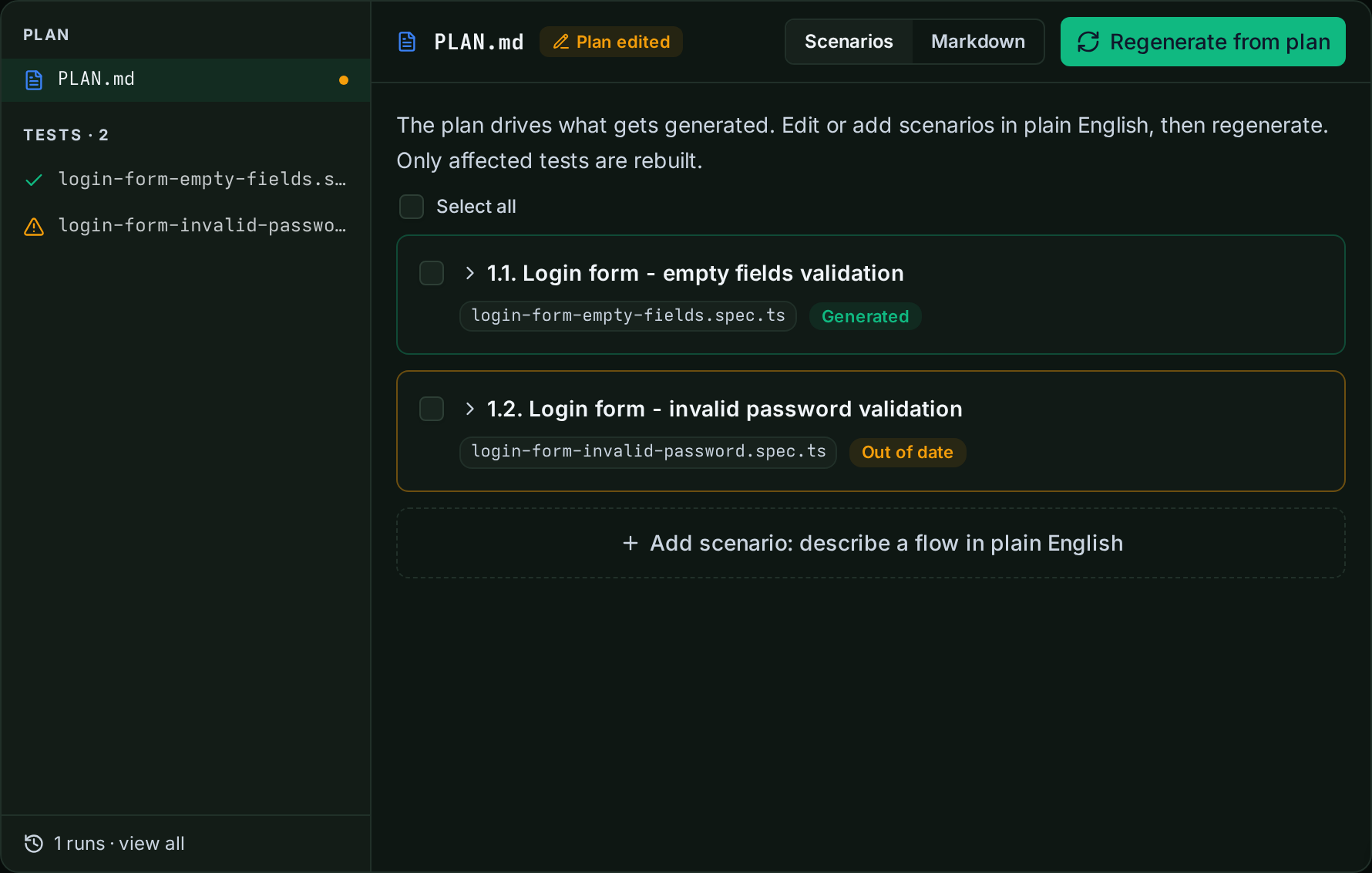Click the login-form-empty-fields.spec.ts file chip

628,316
